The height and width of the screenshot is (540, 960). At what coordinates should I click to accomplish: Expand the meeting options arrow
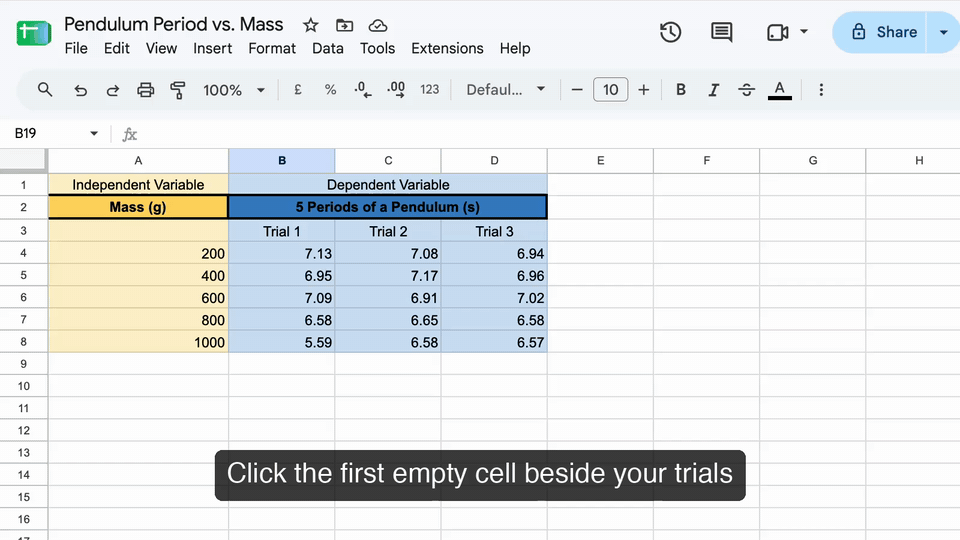804,32
